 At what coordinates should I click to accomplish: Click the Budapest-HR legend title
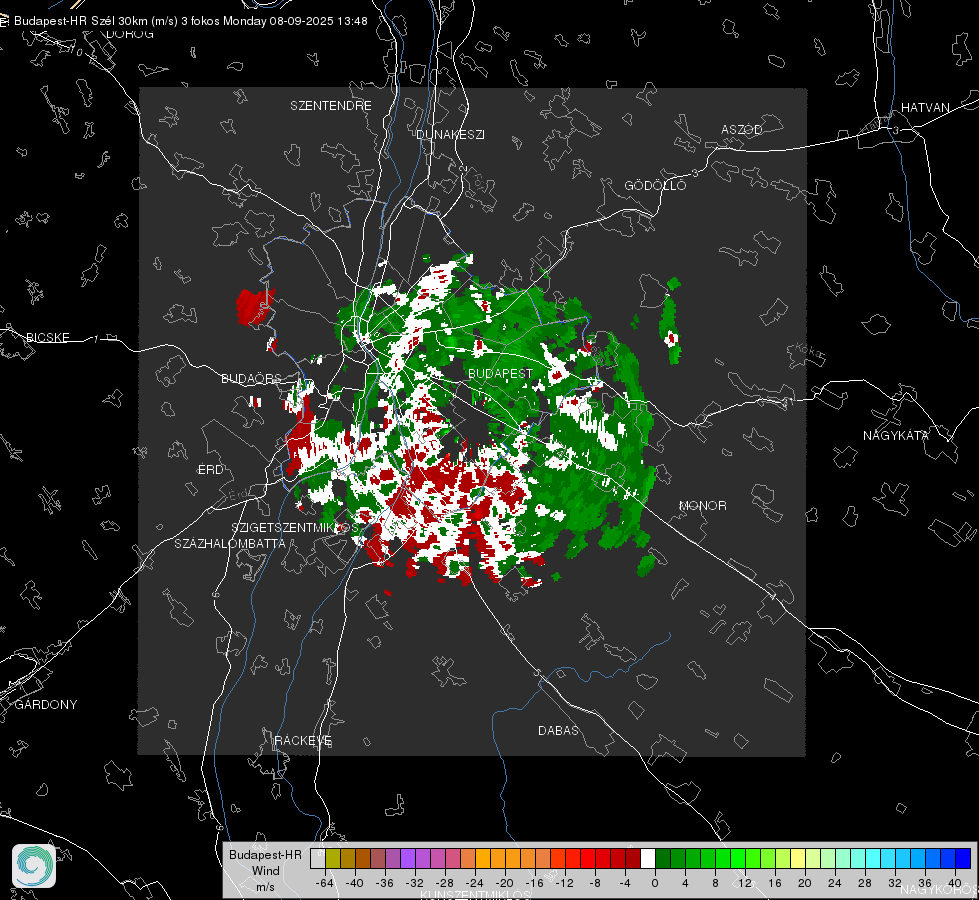tap(265, 855)
